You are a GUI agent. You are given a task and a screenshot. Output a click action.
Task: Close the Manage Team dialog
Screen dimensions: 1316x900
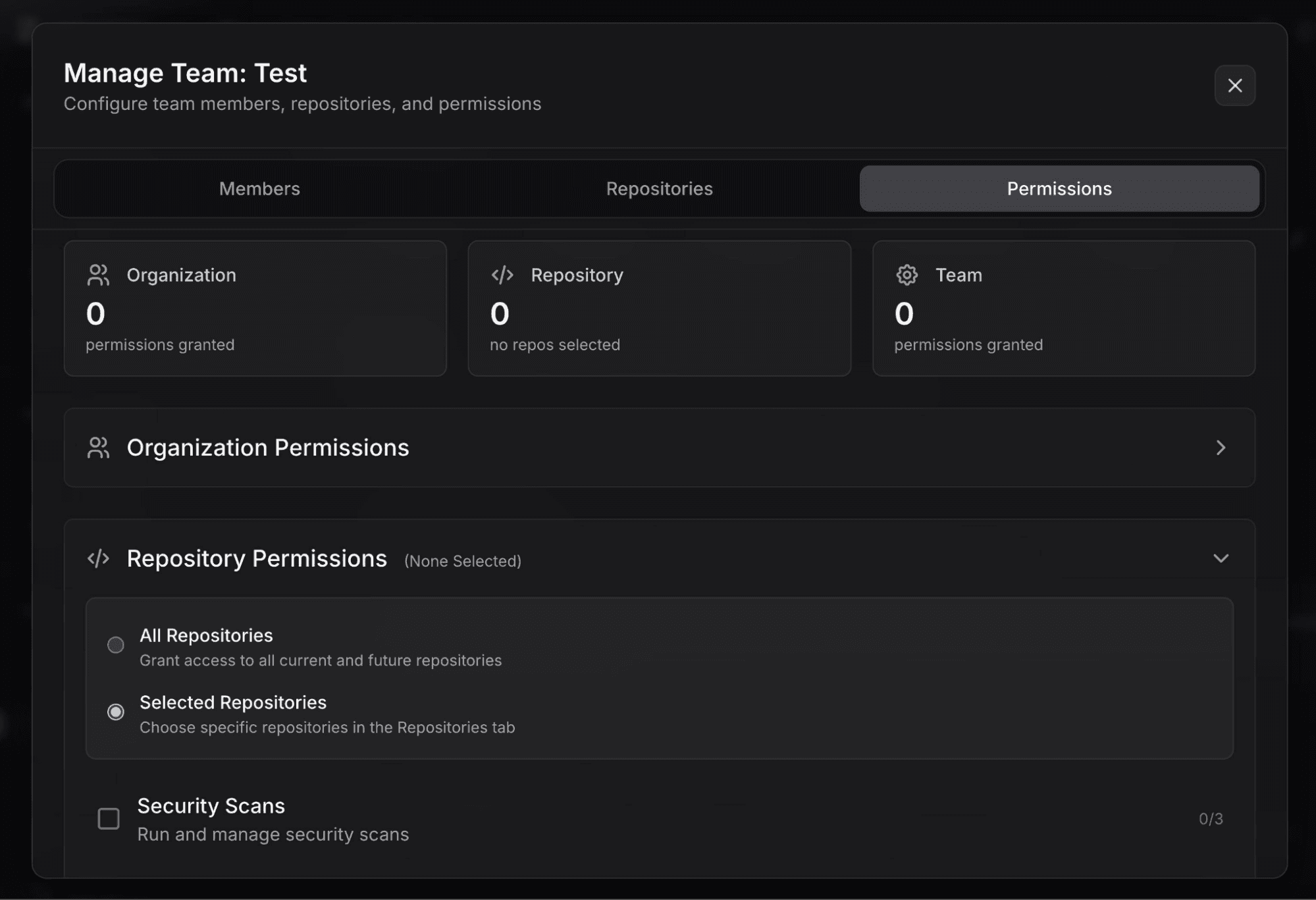[x=1234, y=86]
